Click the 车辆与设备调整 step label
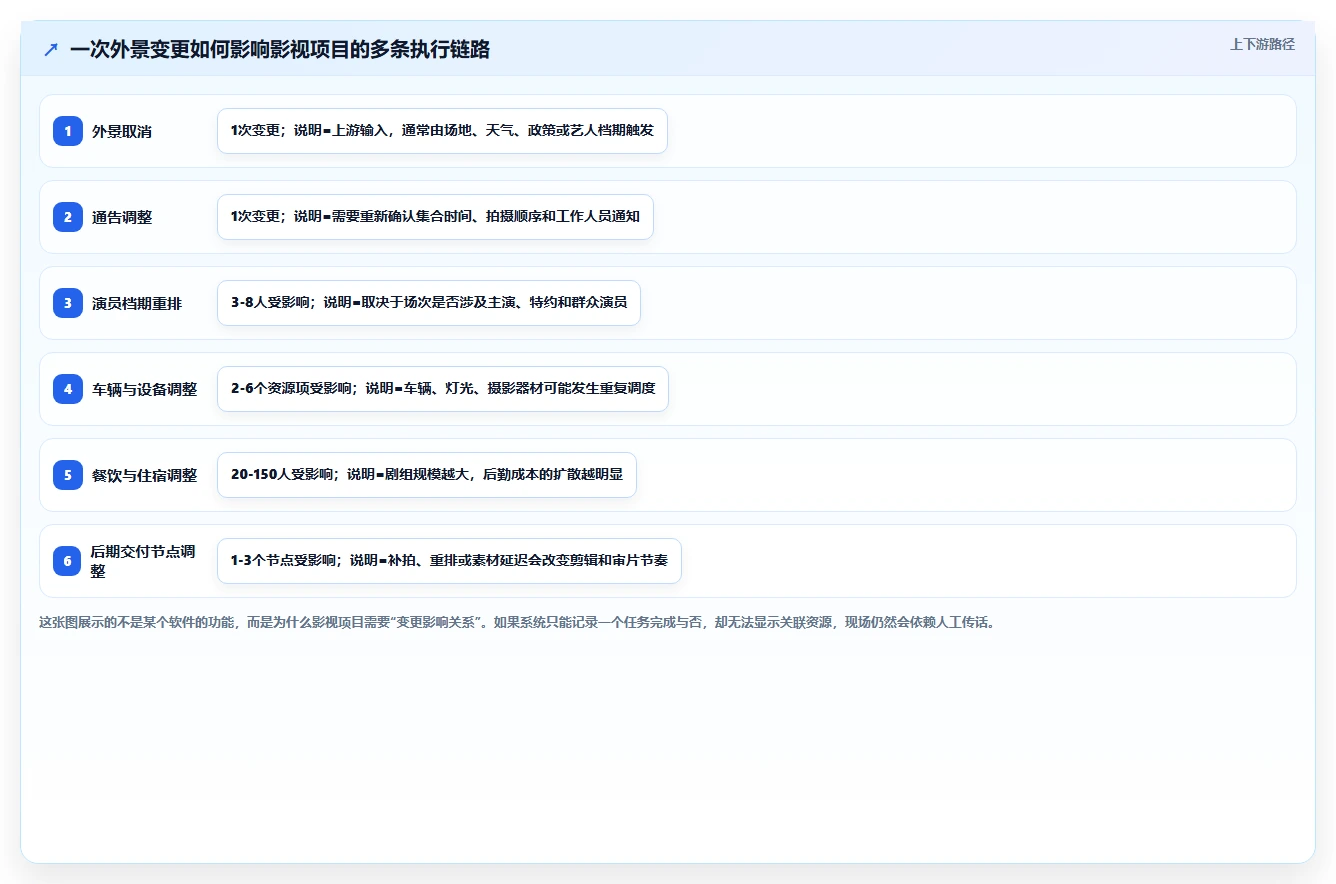 pos(145,389)
